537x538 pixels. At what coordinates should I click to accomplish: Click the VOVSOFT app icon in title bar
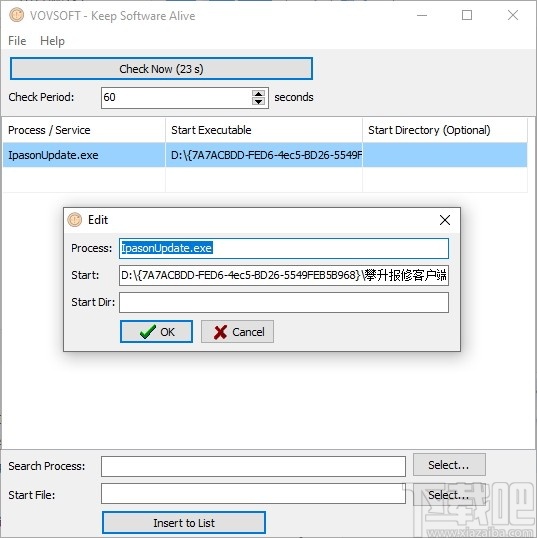click(x=16, y=15)
